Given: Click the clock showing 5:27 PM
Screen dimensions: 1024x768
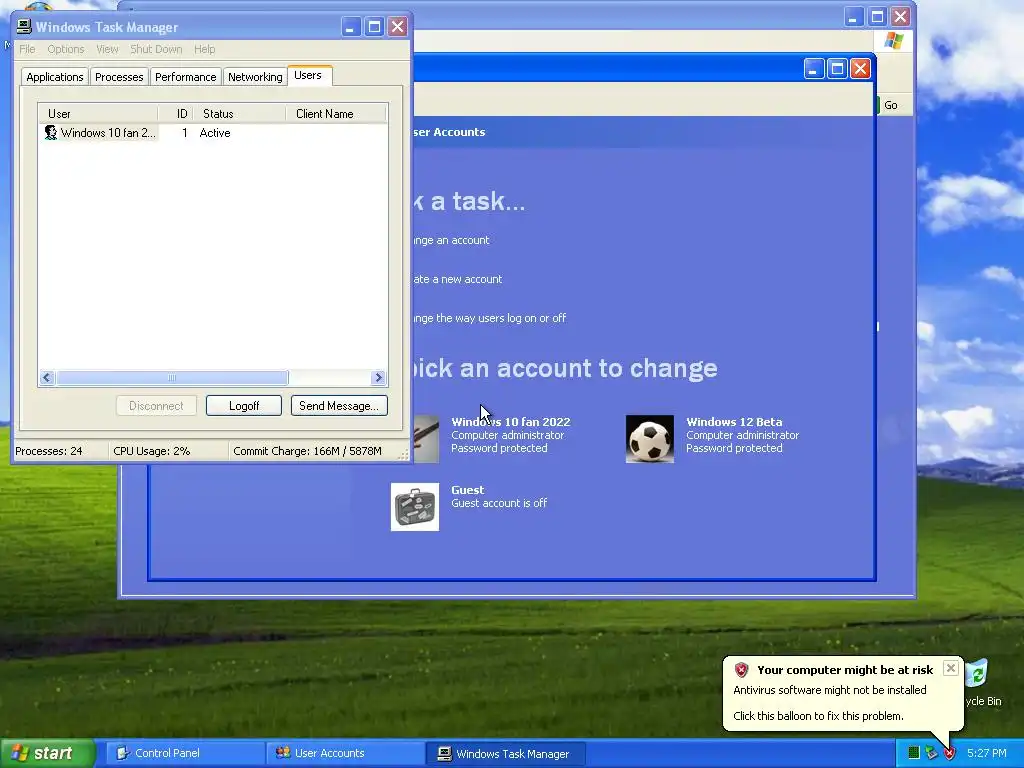Looking at the screenshot, I should [x=986, y=753].
